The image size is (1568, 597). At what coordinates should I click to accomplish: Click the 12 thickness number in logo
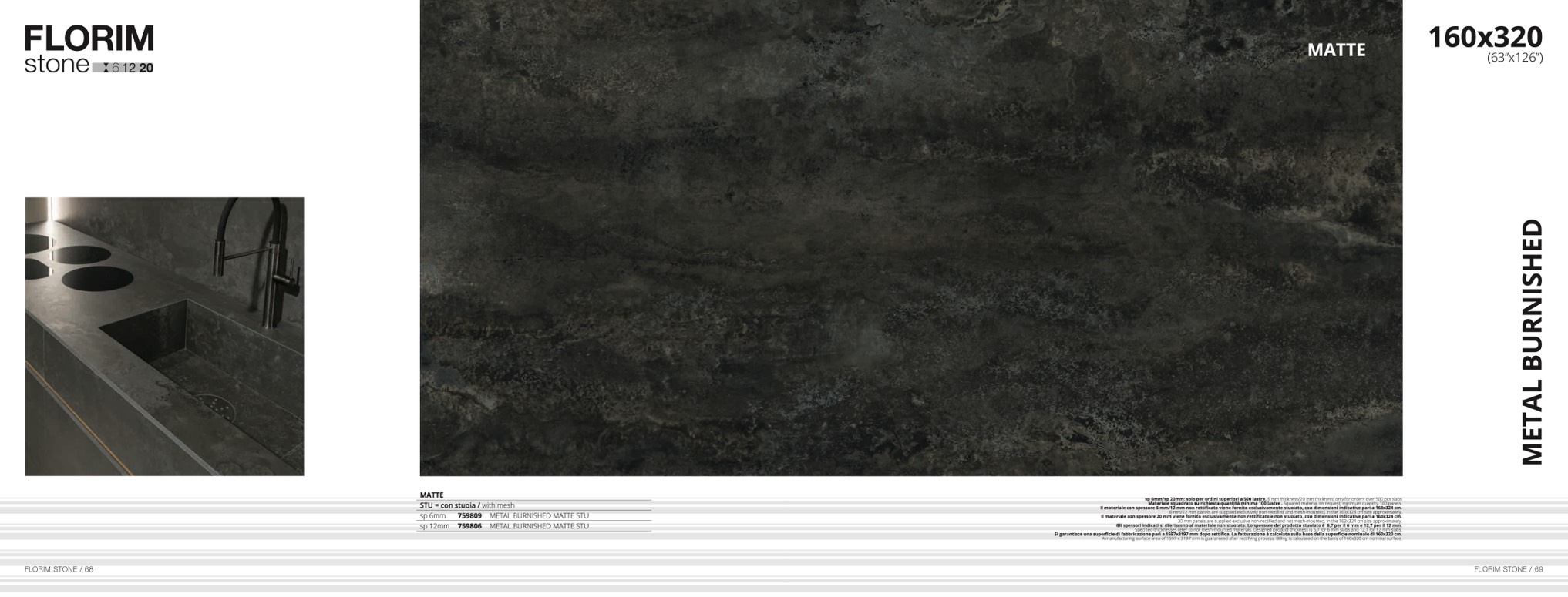coord(129,68)
